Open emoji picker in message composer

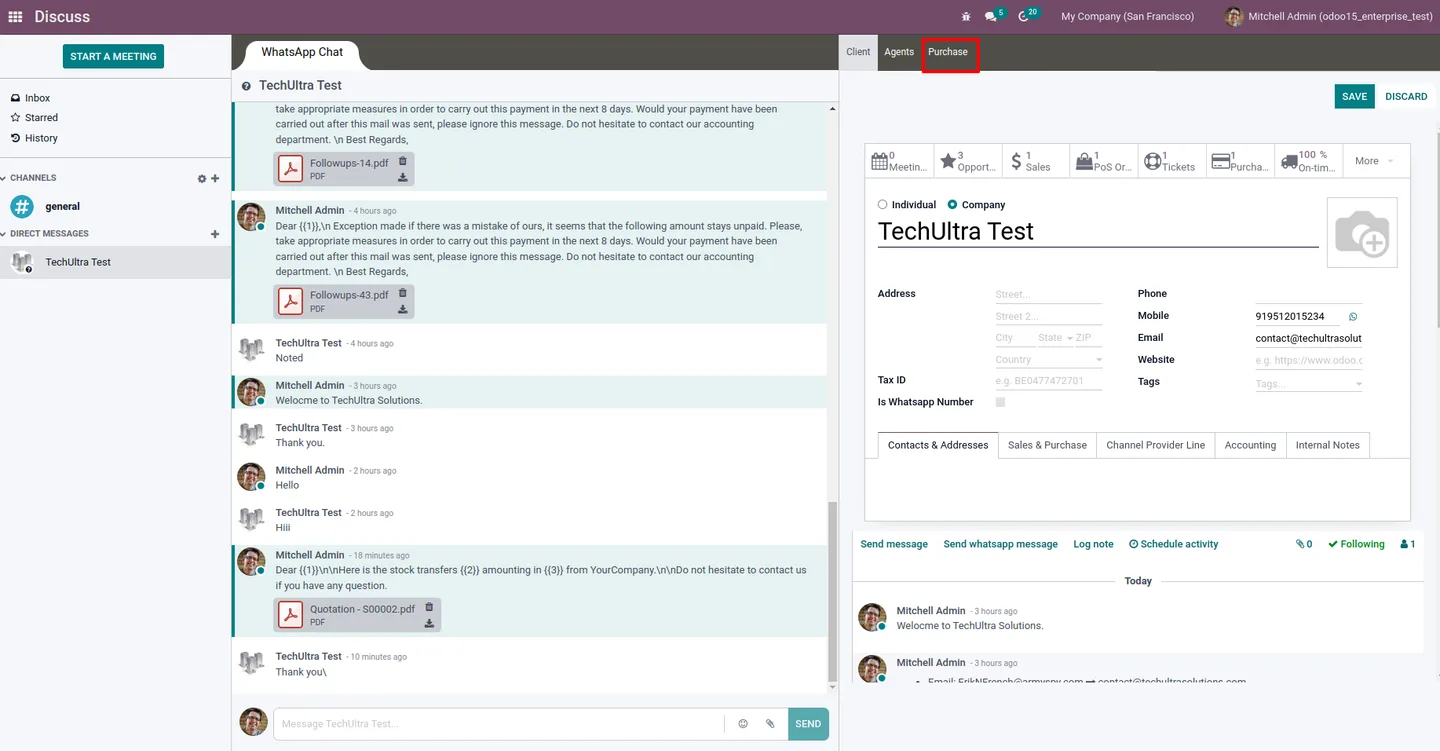pyautogui.click(x=743, y=724)
